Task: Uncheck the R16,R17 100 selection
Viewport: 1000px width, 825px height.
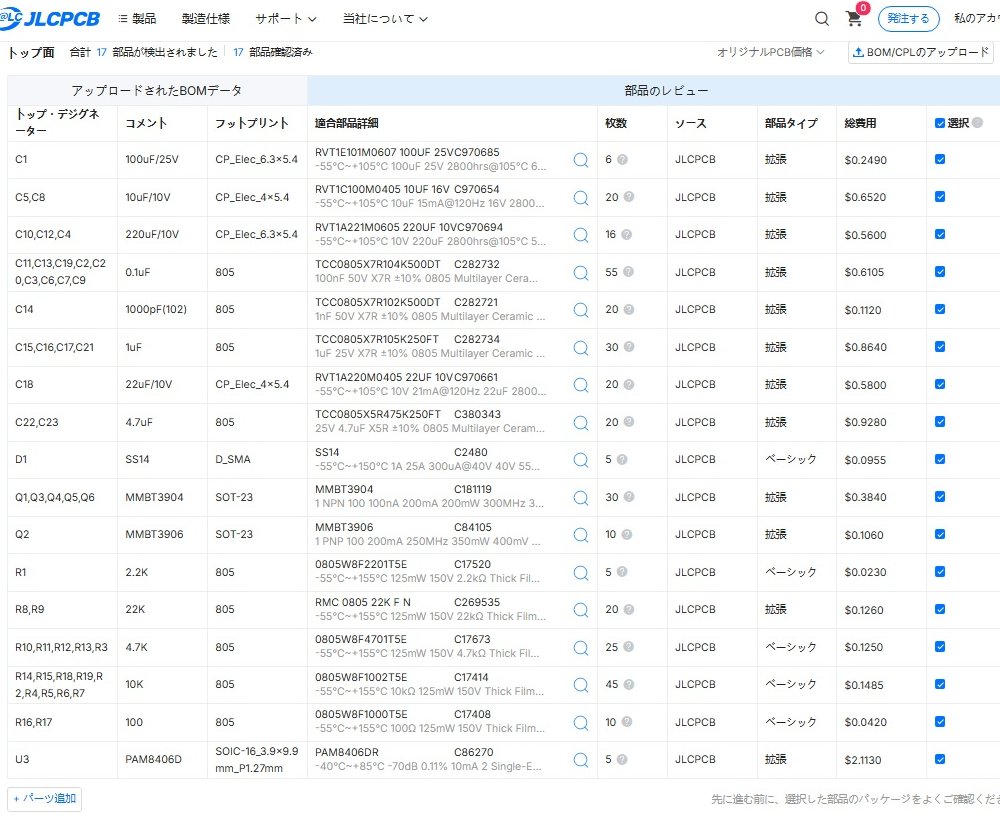Action: (940, 722)
